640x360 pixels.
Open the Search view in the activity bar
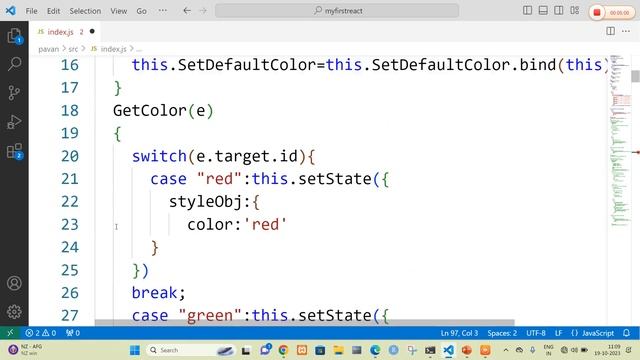click(14, 64)
